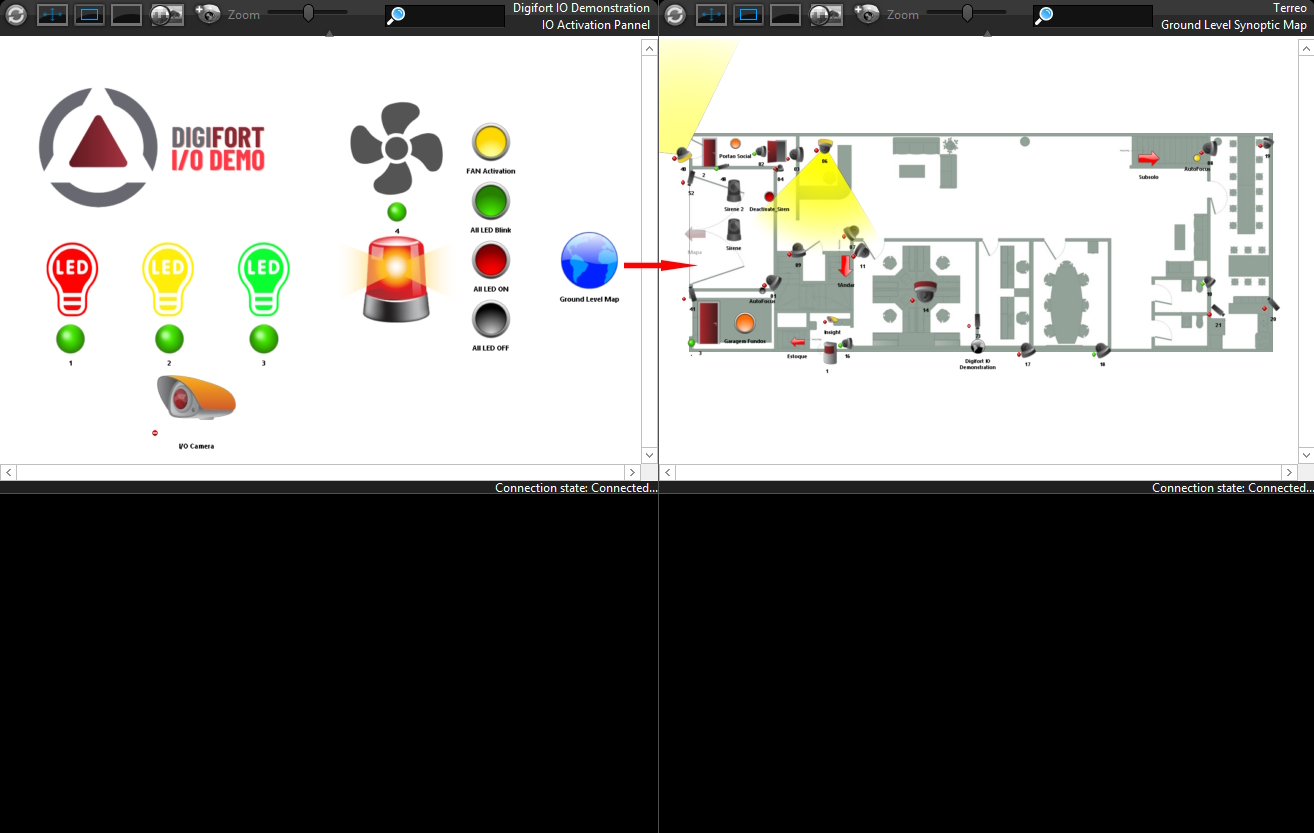This screenshot has height=833, width=1314.
Task: Refresh the IO Activation Pannel map
Action: point(16,15)
